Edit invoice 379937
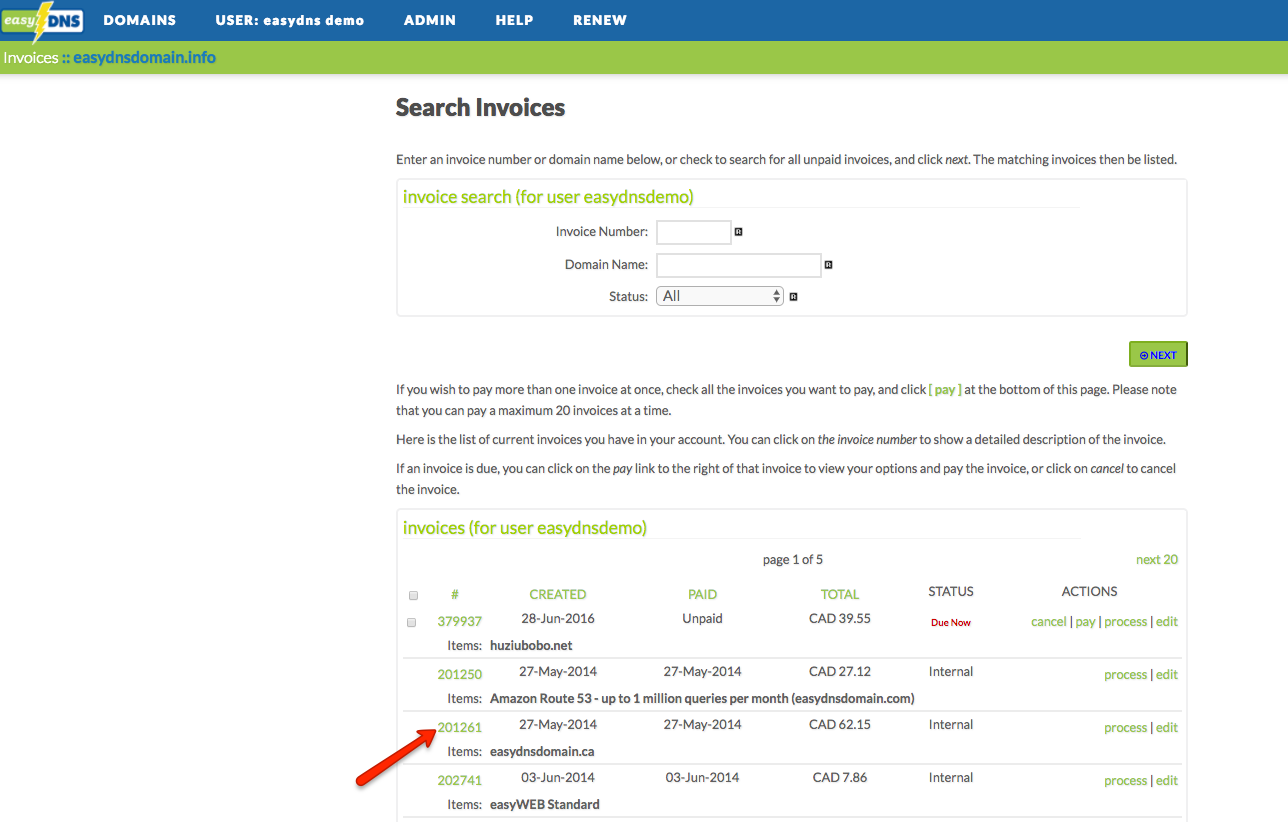This screenshot has width=1288, height=822. (x=1167, y=621)
